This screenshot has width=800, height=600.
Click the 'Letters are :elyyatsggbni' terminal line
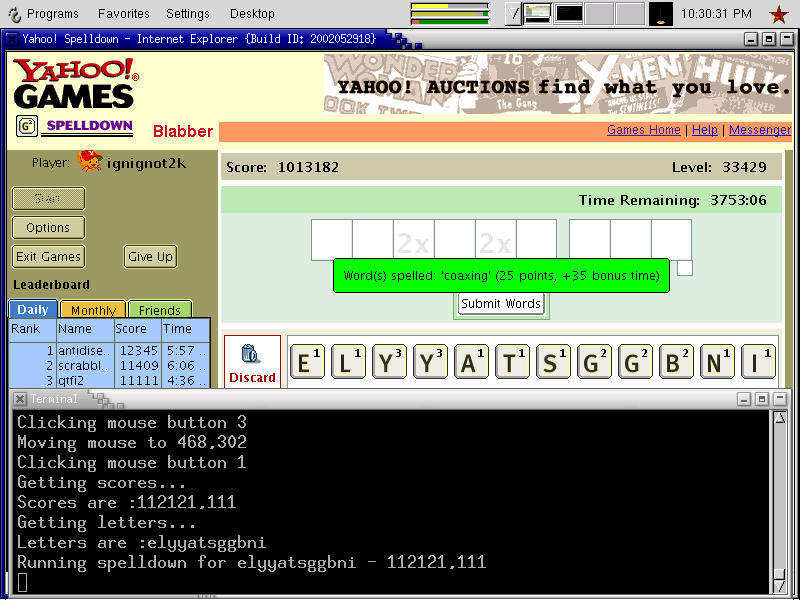pos(141,542)
